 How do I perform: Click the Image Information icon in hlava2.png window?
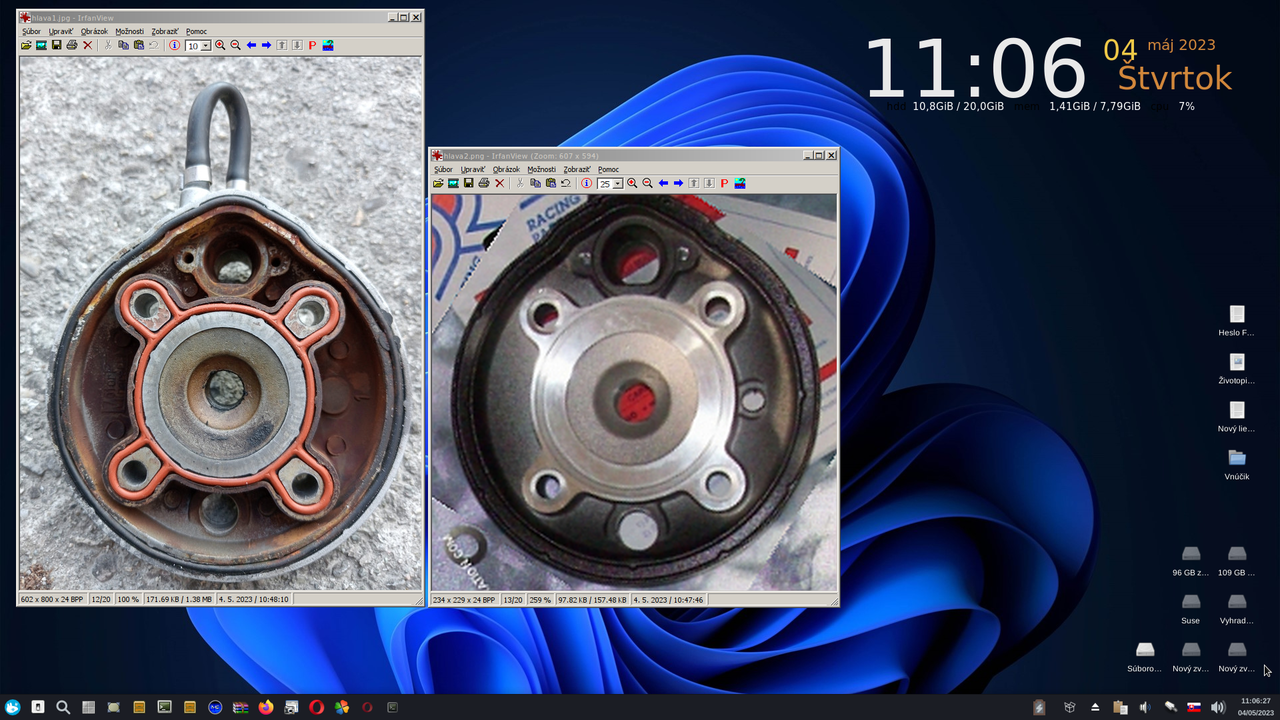coord(586,183)
